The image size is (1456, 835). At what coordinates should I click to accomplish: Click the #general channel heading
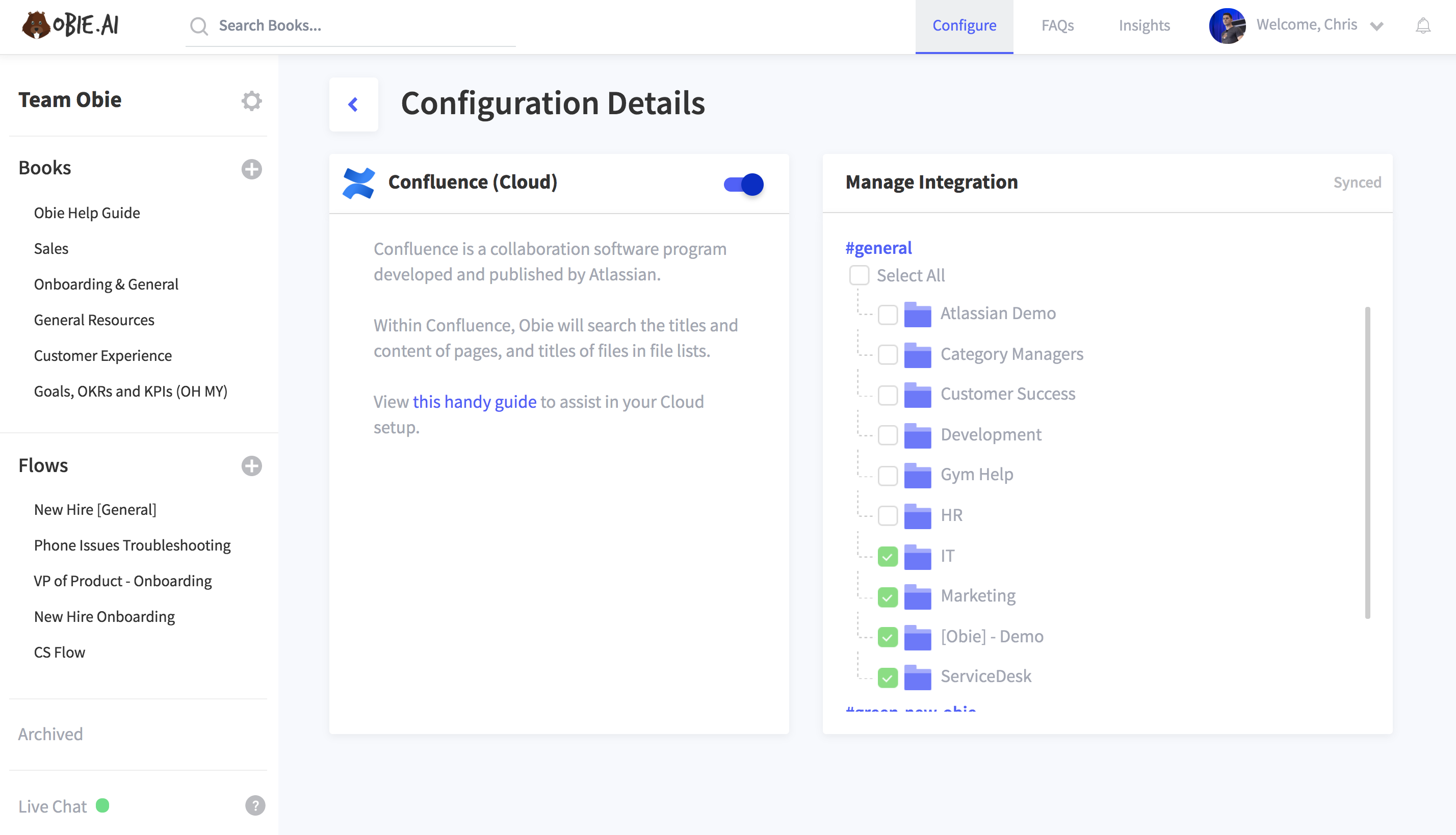pyautogui.click(x=878, y=248)
